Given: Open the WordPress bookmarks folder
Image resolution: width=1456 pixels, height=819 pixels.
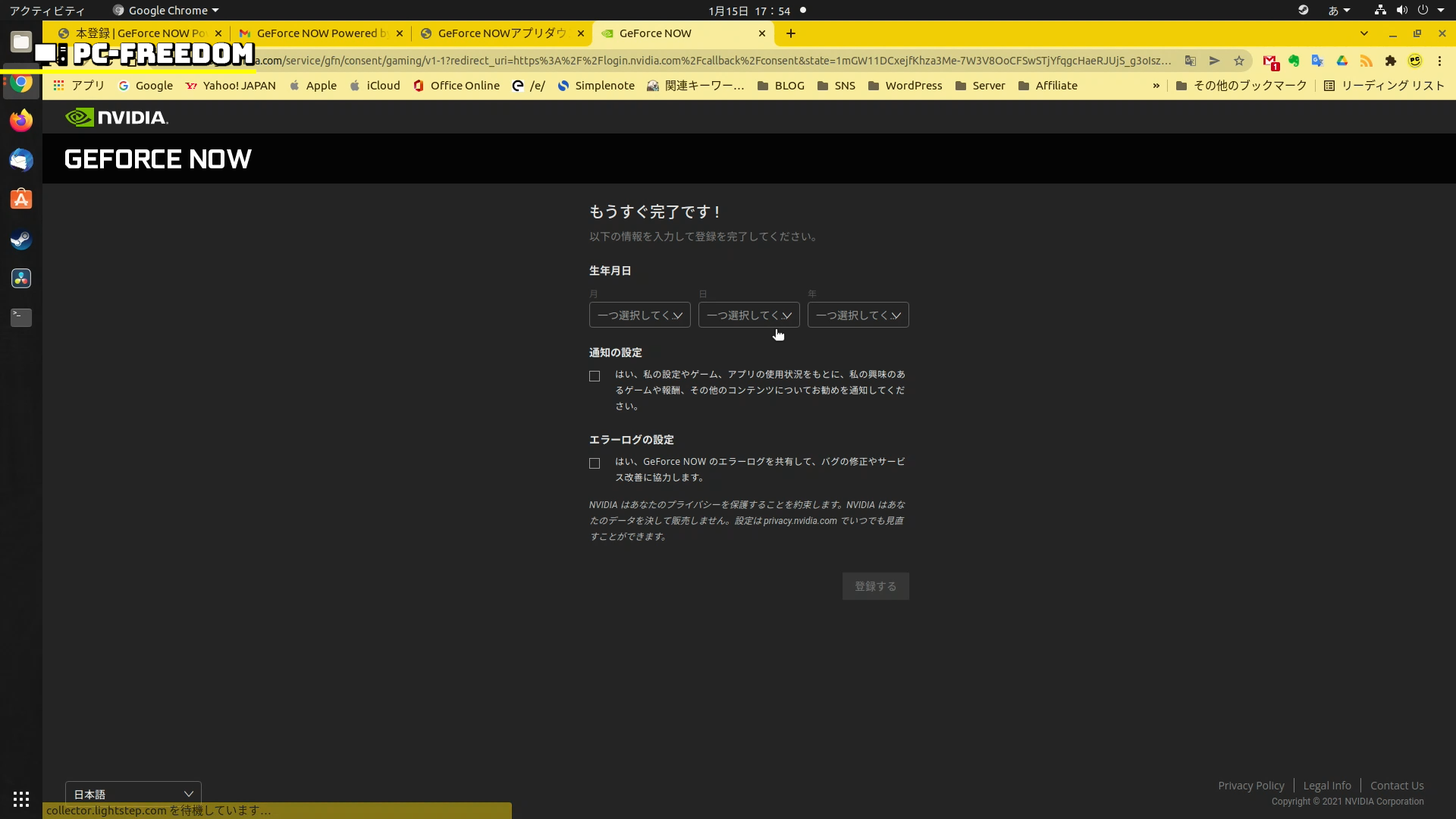Looking at the screenshot, I should 905,86.
